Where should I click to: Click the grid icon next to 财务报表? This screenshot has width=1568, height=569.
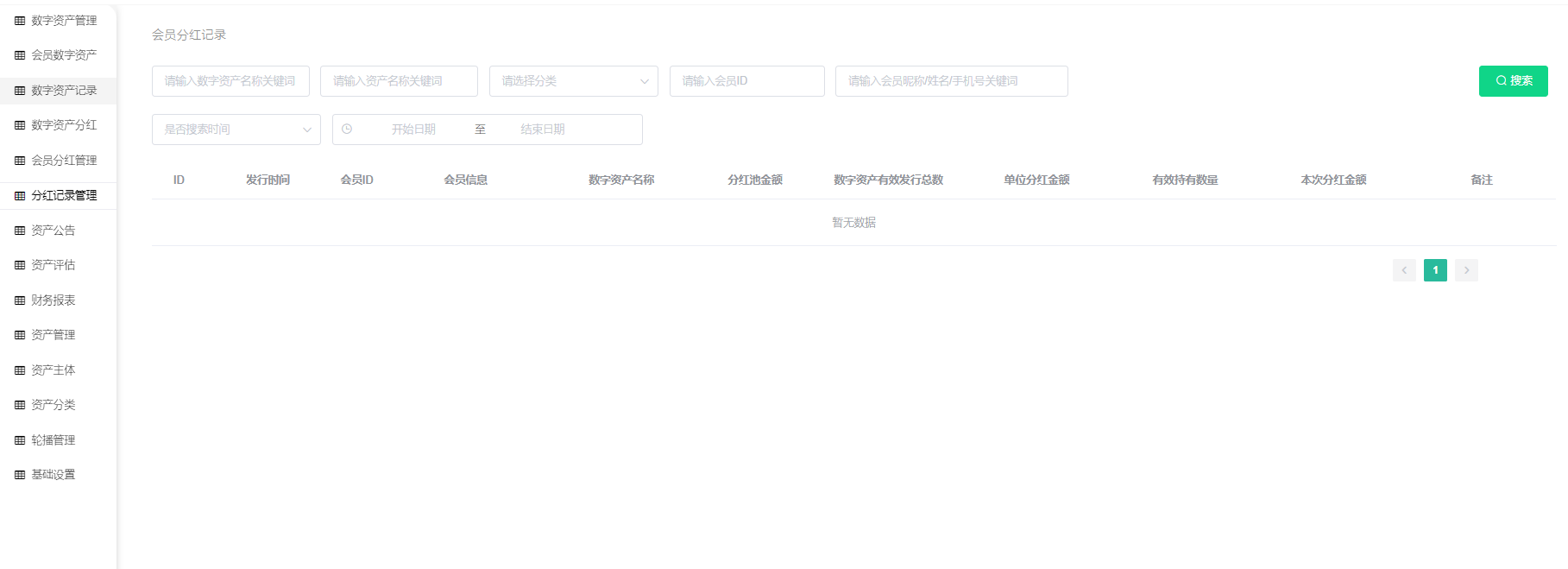pyautogui.click(x=20, y=300)
